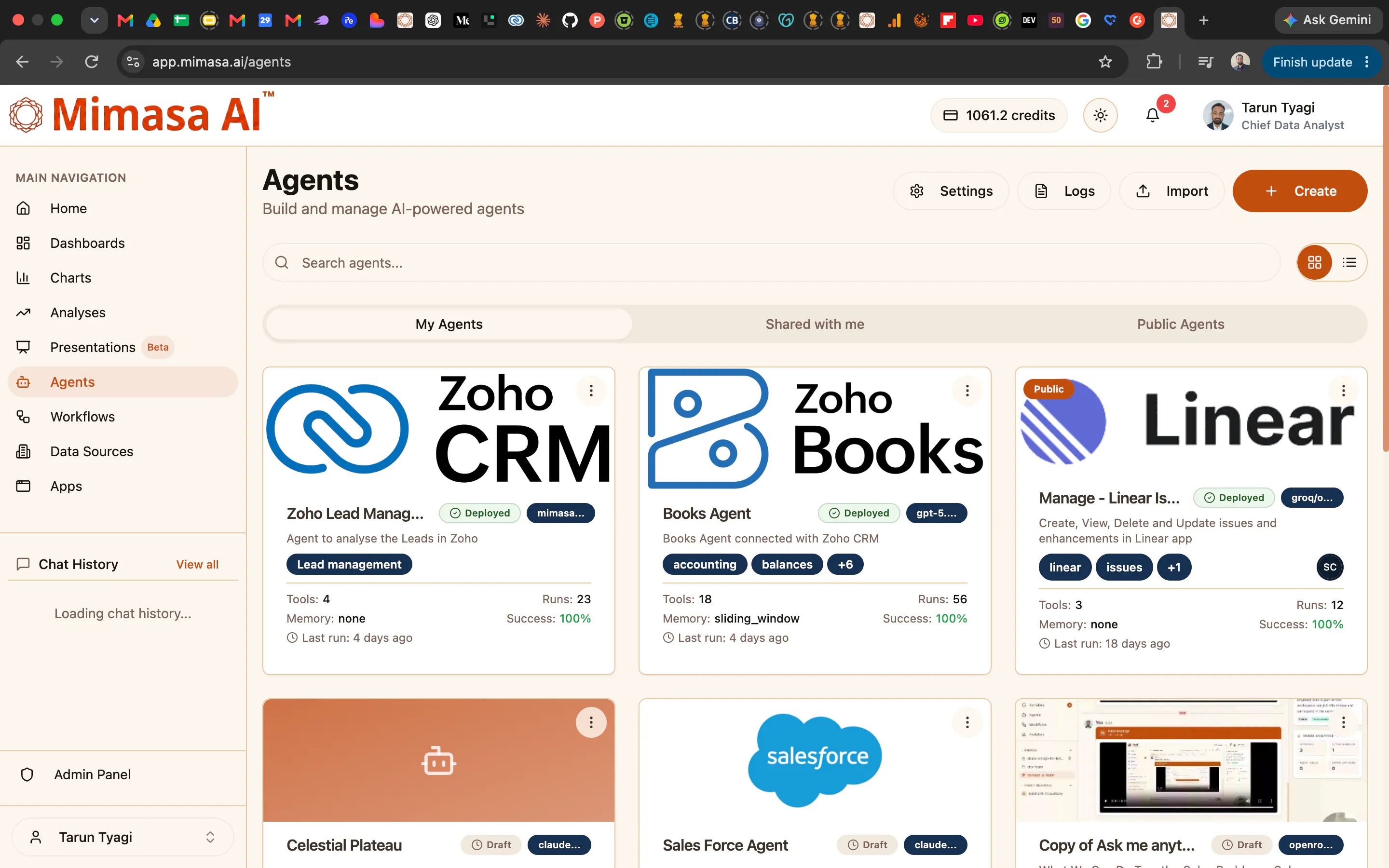Open the Books Agent card options menu
This screenshot has height=868, width=1389.
point(967,391)
